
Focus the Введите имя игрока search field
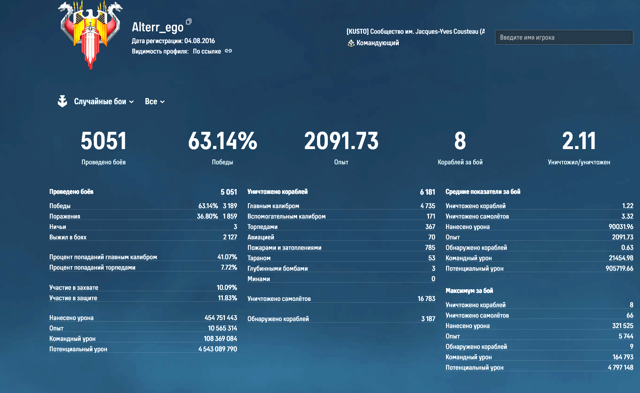(564, 38)
